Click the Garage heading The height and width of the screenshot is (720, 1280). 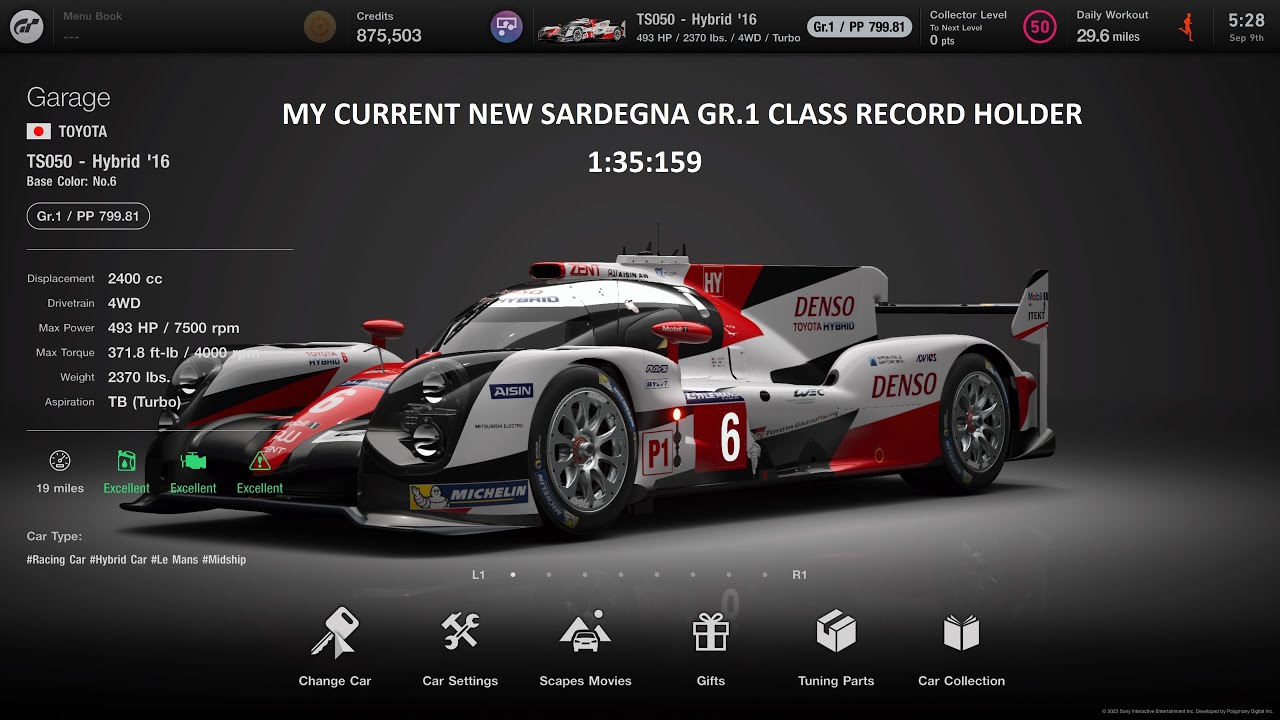(x=68, y=98)
